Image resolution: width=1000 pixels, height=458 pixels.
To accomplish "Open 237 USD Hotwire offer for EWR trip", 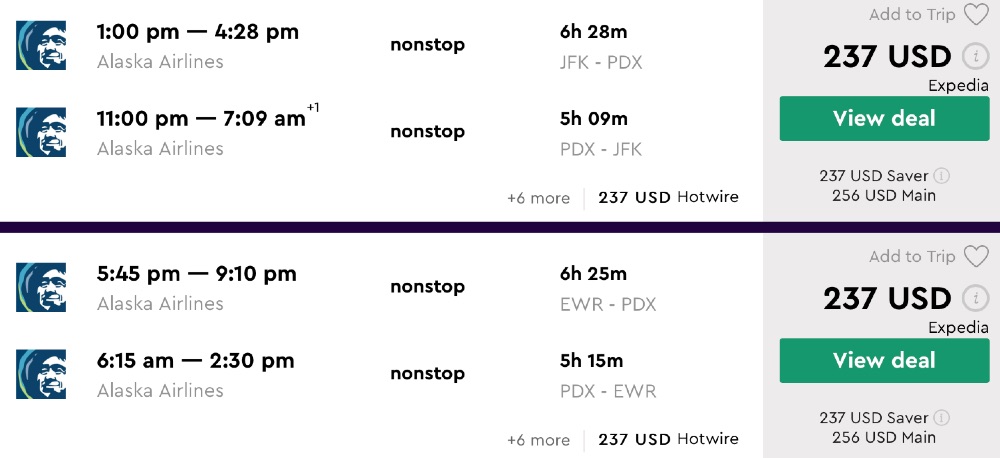I will coord(668,440).
